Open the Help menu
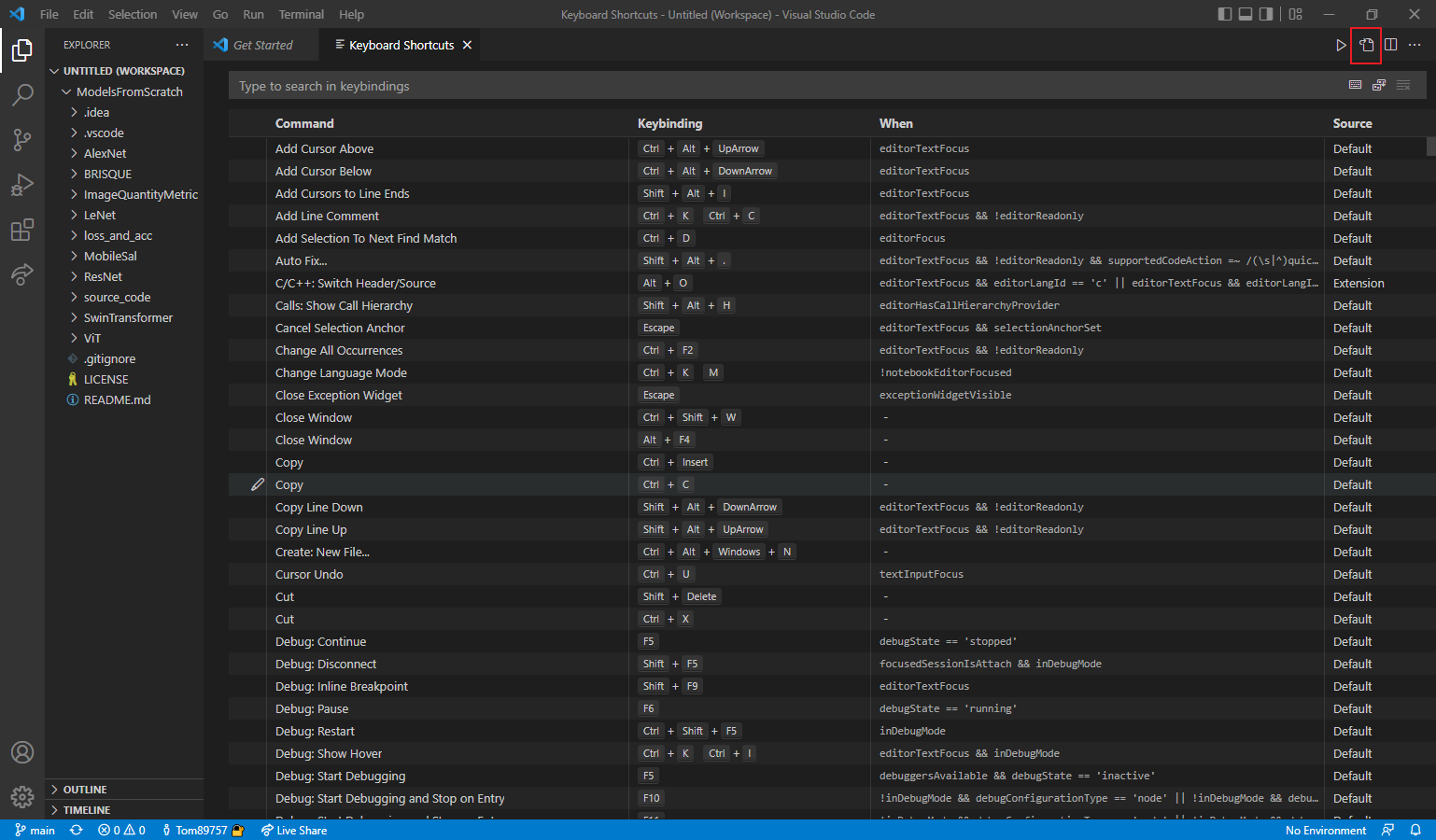 pyautogui.click(x=351, y=14)
